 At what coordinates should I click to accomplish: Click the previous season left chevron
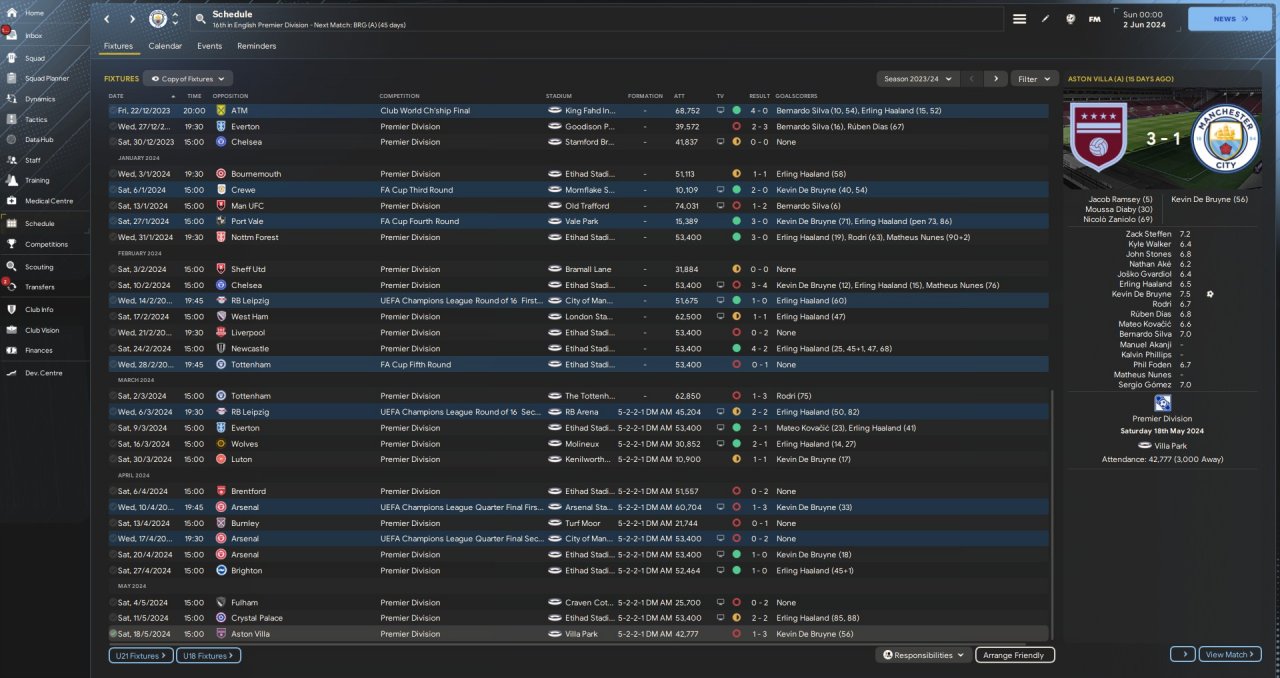(970, 78)
